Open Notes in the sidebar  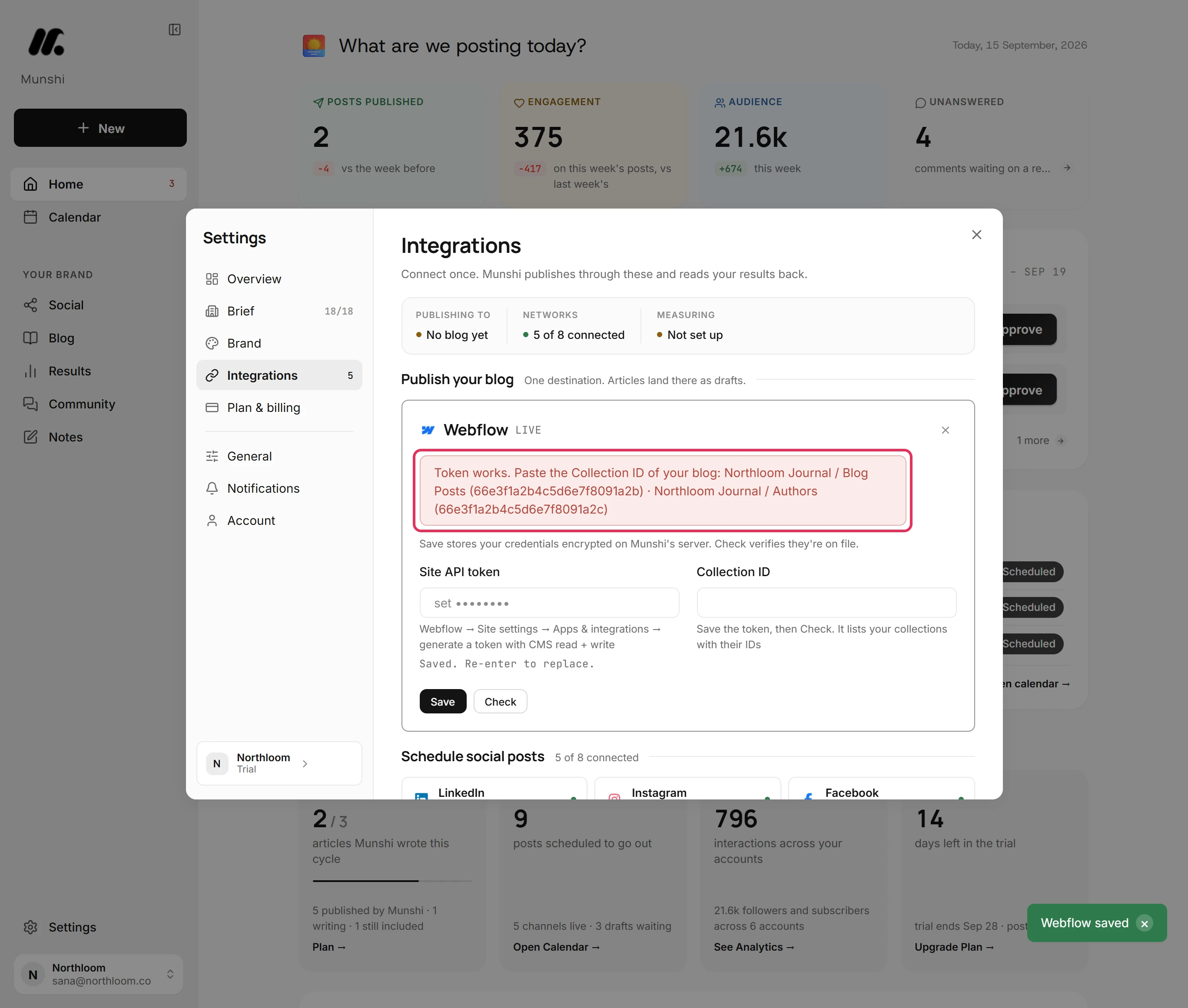(98, 437)
